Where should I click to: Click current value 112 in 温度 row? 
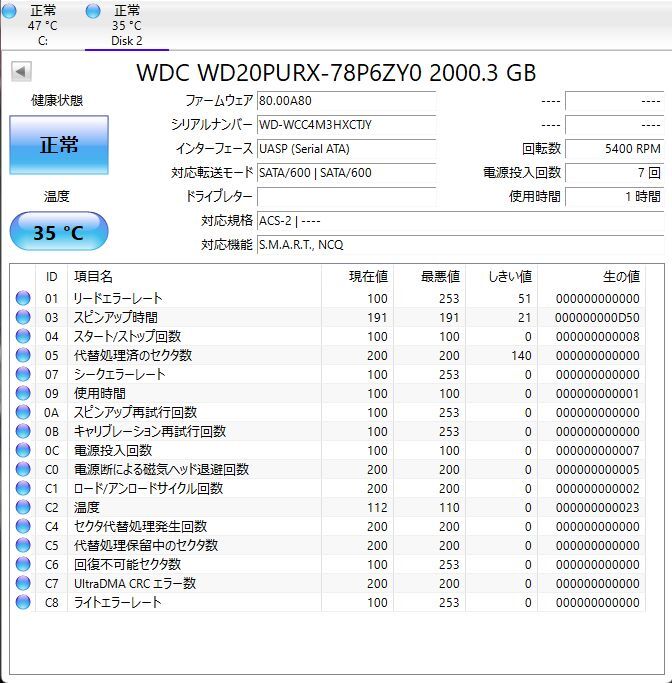click(x=377, y=507)
